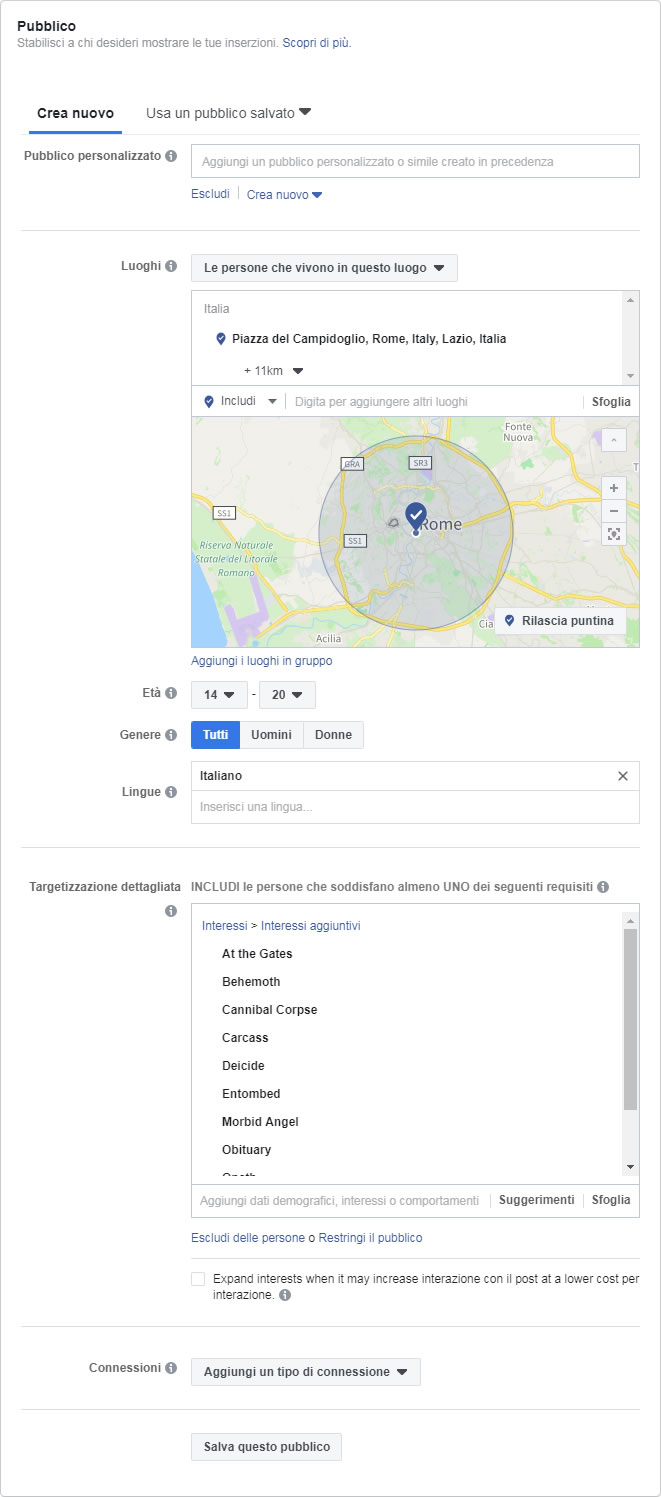Enable Expand interests checkbox
The height and width of the screenshot is (1497, 661).
[198, 1279]
